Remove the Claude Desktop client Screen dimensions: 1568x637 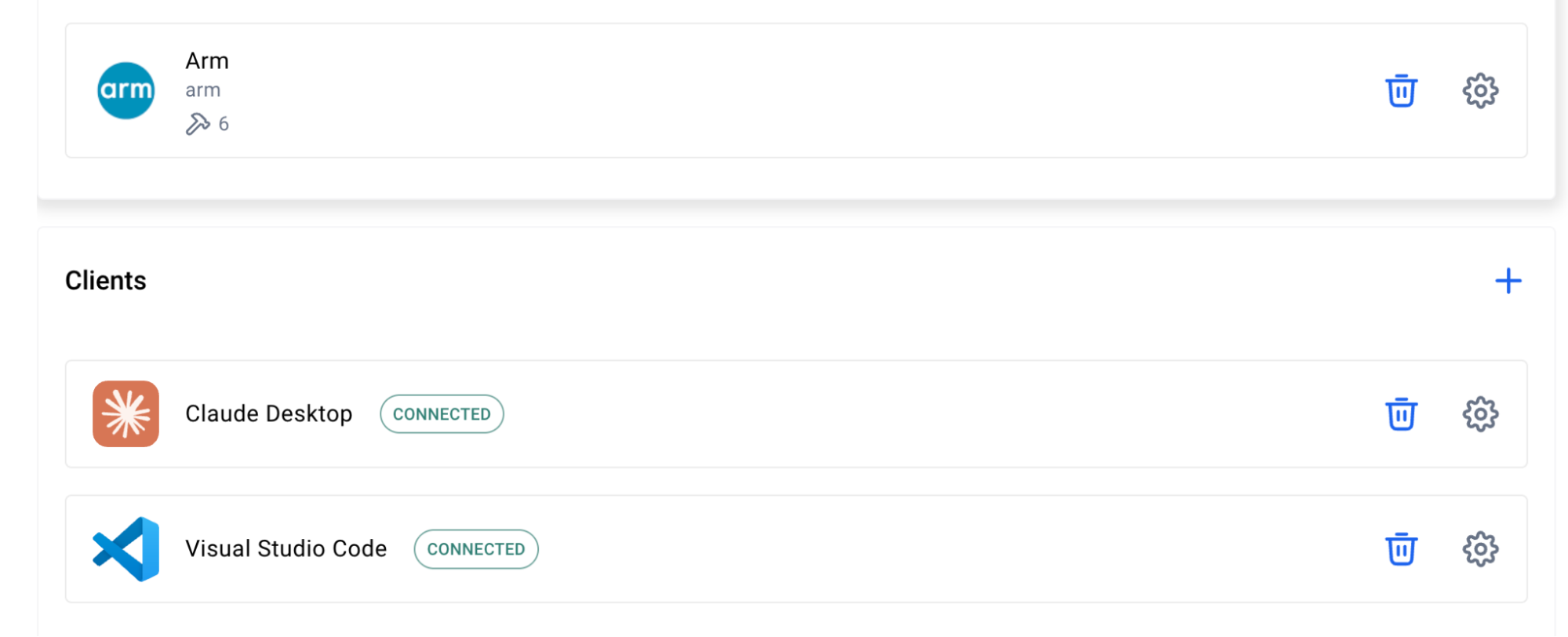[x=1401, y=414]
